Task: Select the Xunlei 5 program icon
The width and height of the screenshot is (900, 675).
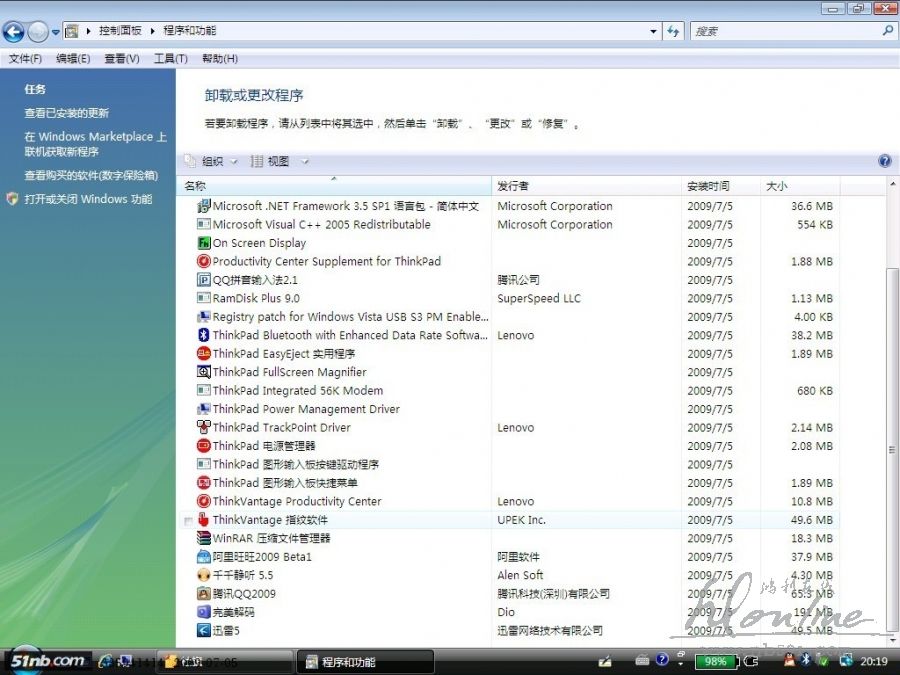Action: coord(204,631)
